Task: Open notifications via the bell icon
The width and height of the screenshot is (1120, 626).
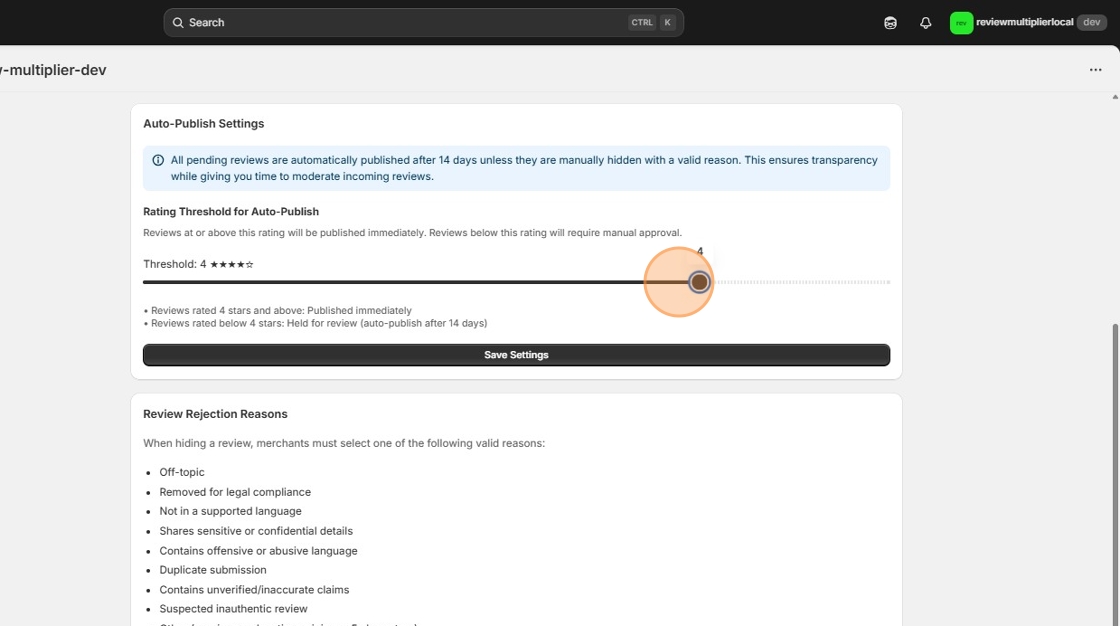Action: [925, 21]
